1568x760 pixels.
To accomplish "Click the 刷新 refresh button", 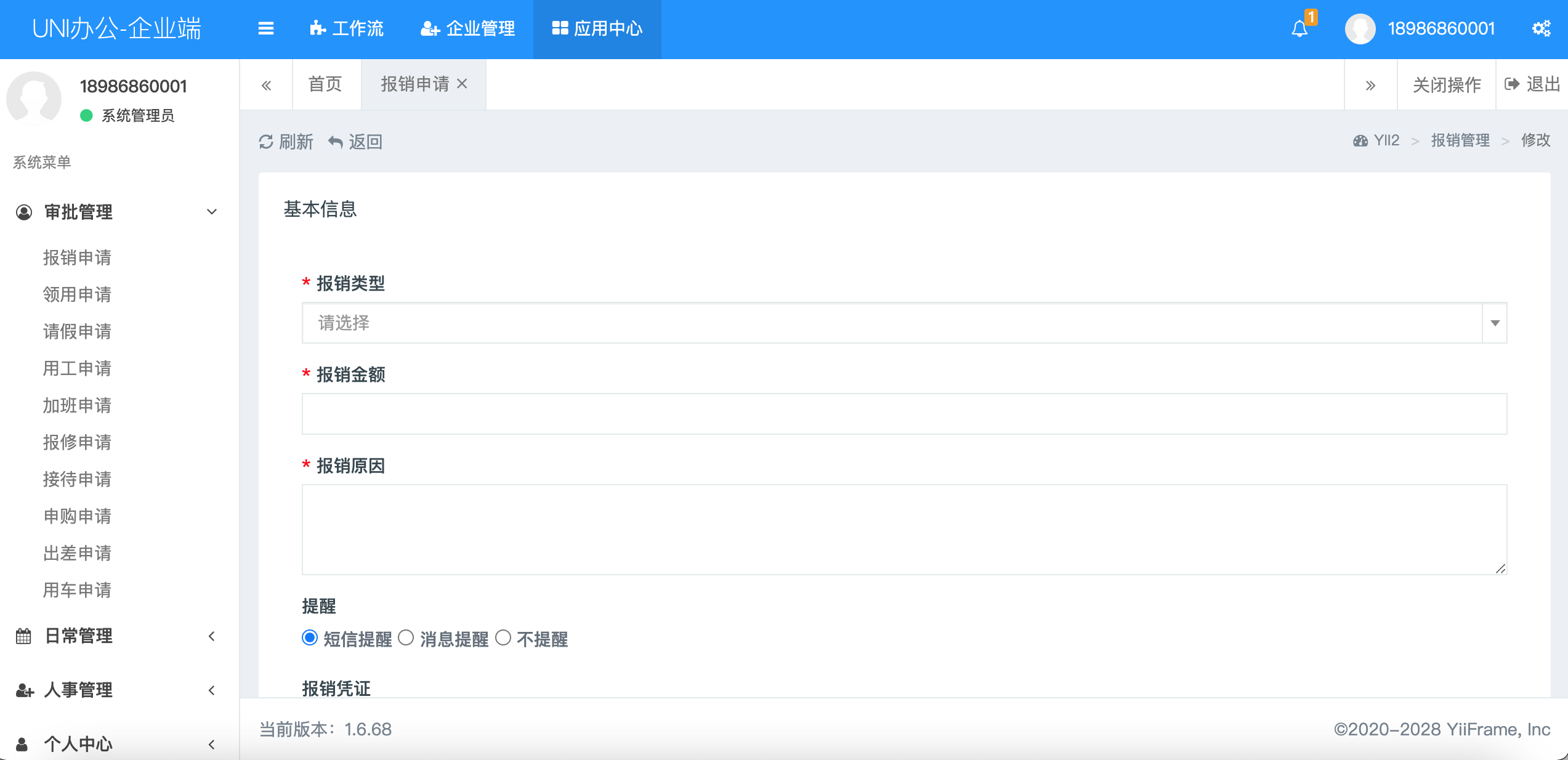I will pyautogui.click(x=286, y=142).
